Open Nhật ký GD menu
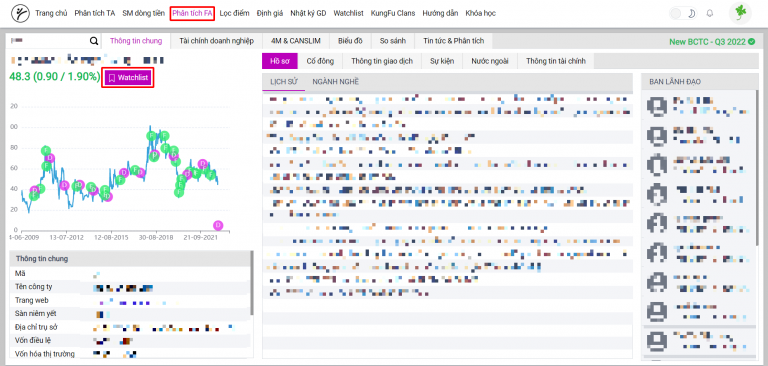768x366 pixels. pyautogui.click(x=308, y=13)
